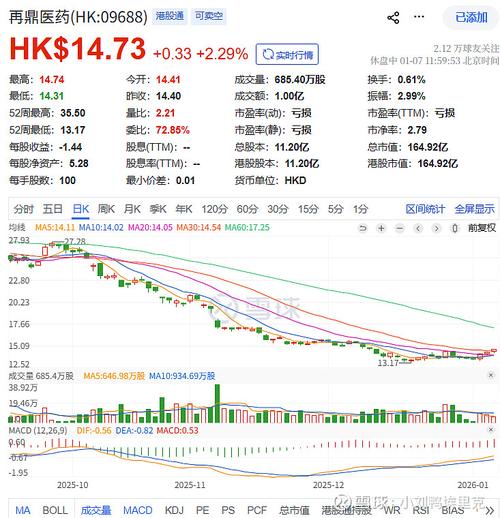The width and height of the screenshot is (500, 518).
Task: Click the tallest green volume bar
Action: click(217, 404)
